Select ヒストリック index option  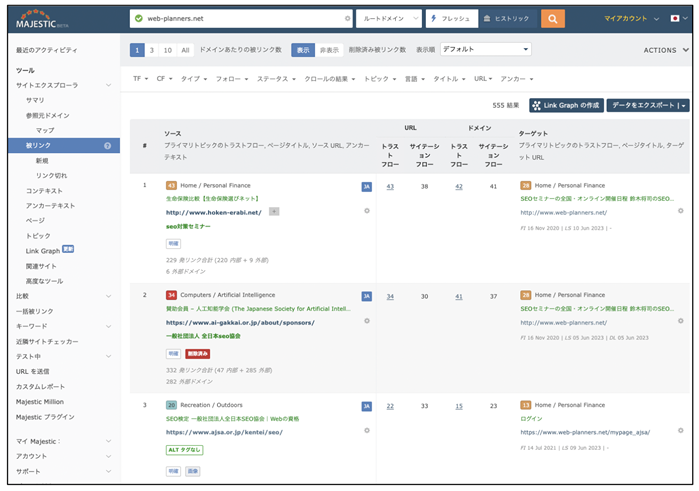click(507, 19)
